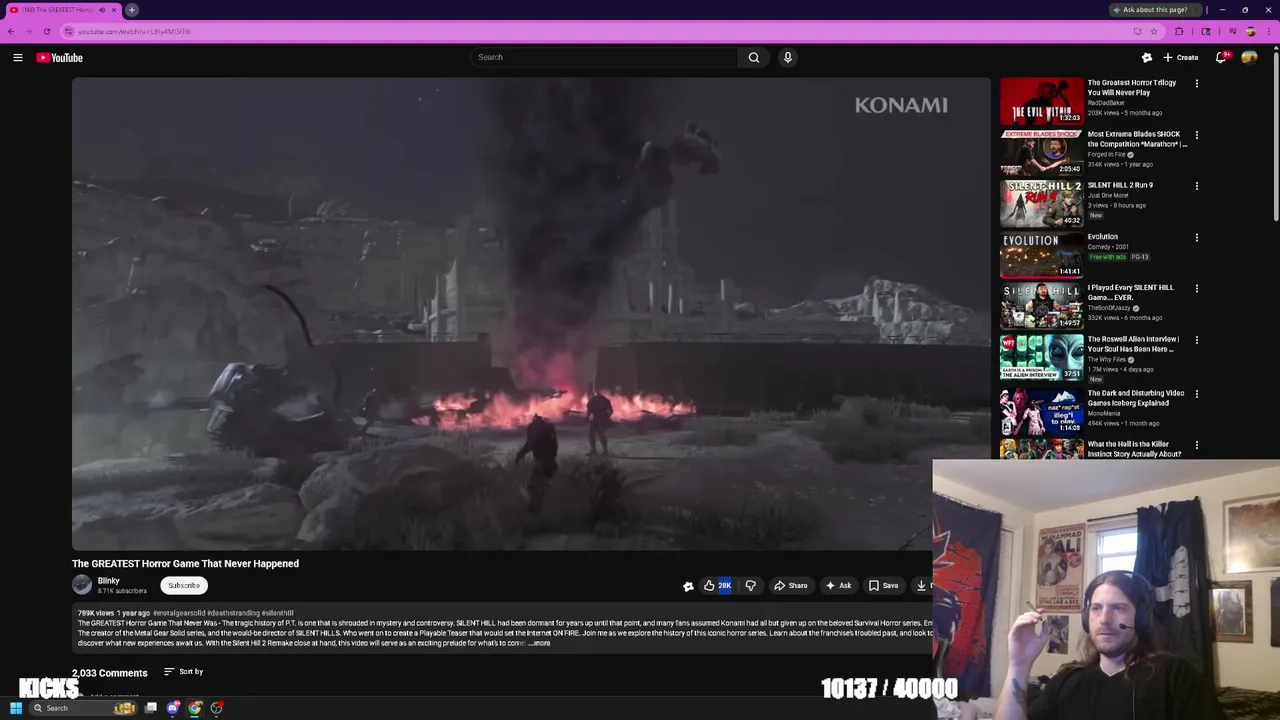This screenshot has height=720, width=1280.
Task: Expand the description with ...more
Action: [x=539, y=643]
